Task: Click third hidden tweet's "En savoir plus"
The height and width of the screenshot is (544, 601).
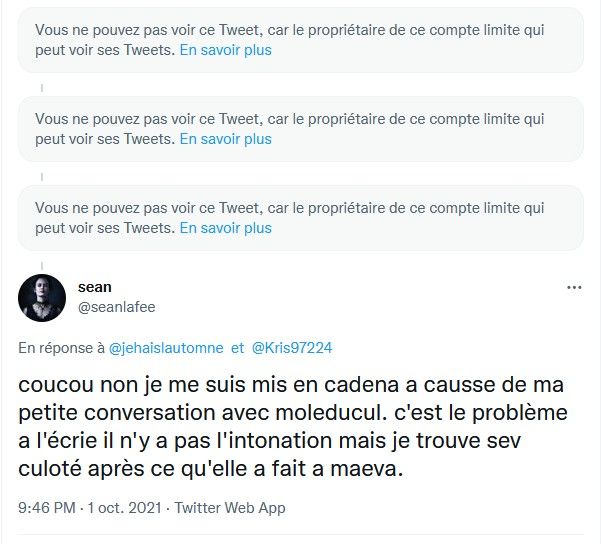Action: (225, 228)
